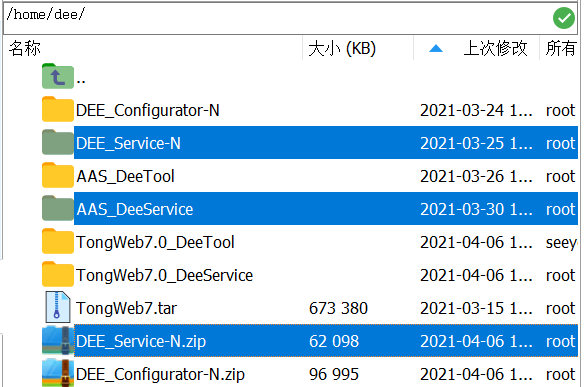
Task: Click the 上次修改 column header
Action: click(495, 48)
